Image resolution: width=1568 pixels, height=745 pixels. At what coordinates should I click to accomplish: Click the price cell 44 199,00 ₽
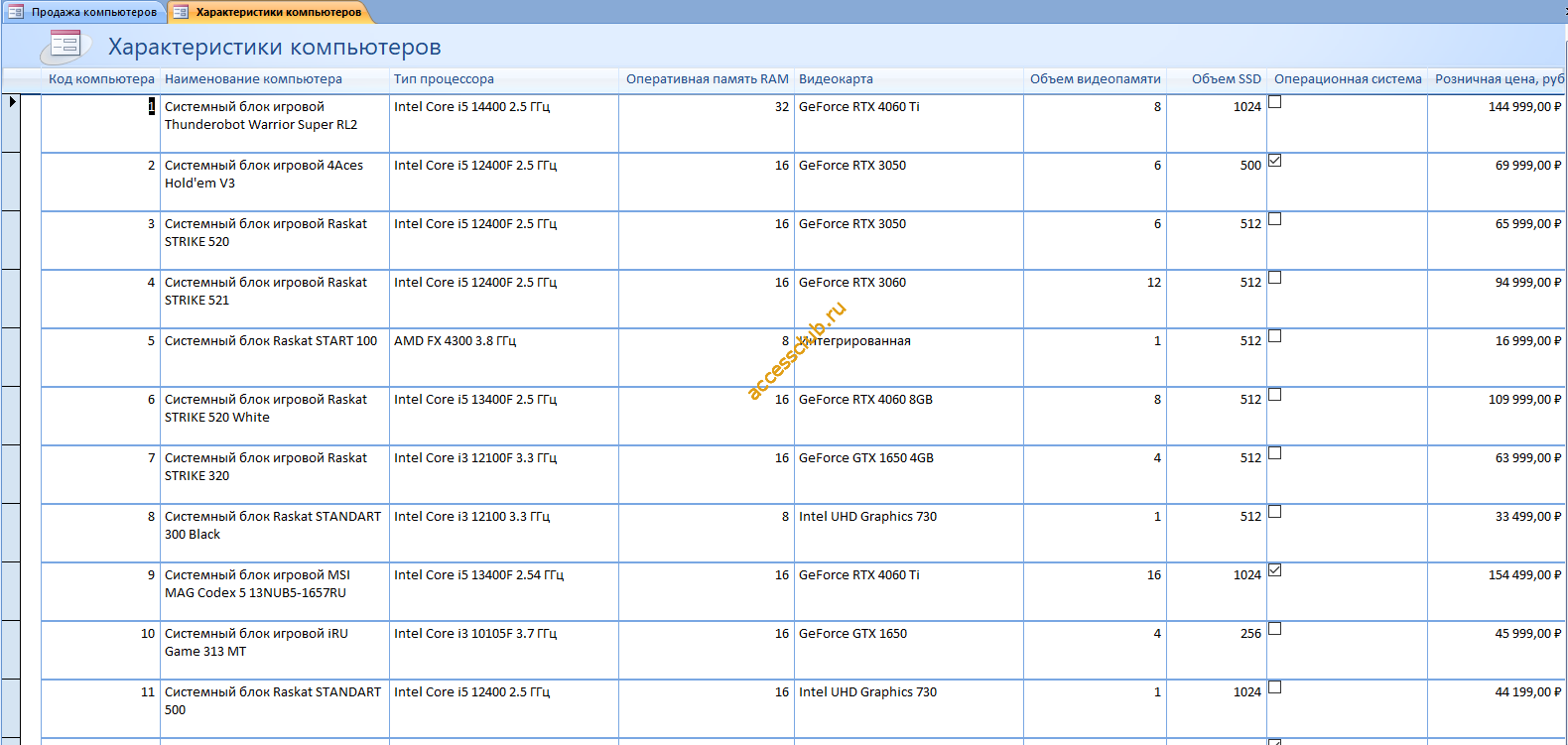[x=1496, y=708]
